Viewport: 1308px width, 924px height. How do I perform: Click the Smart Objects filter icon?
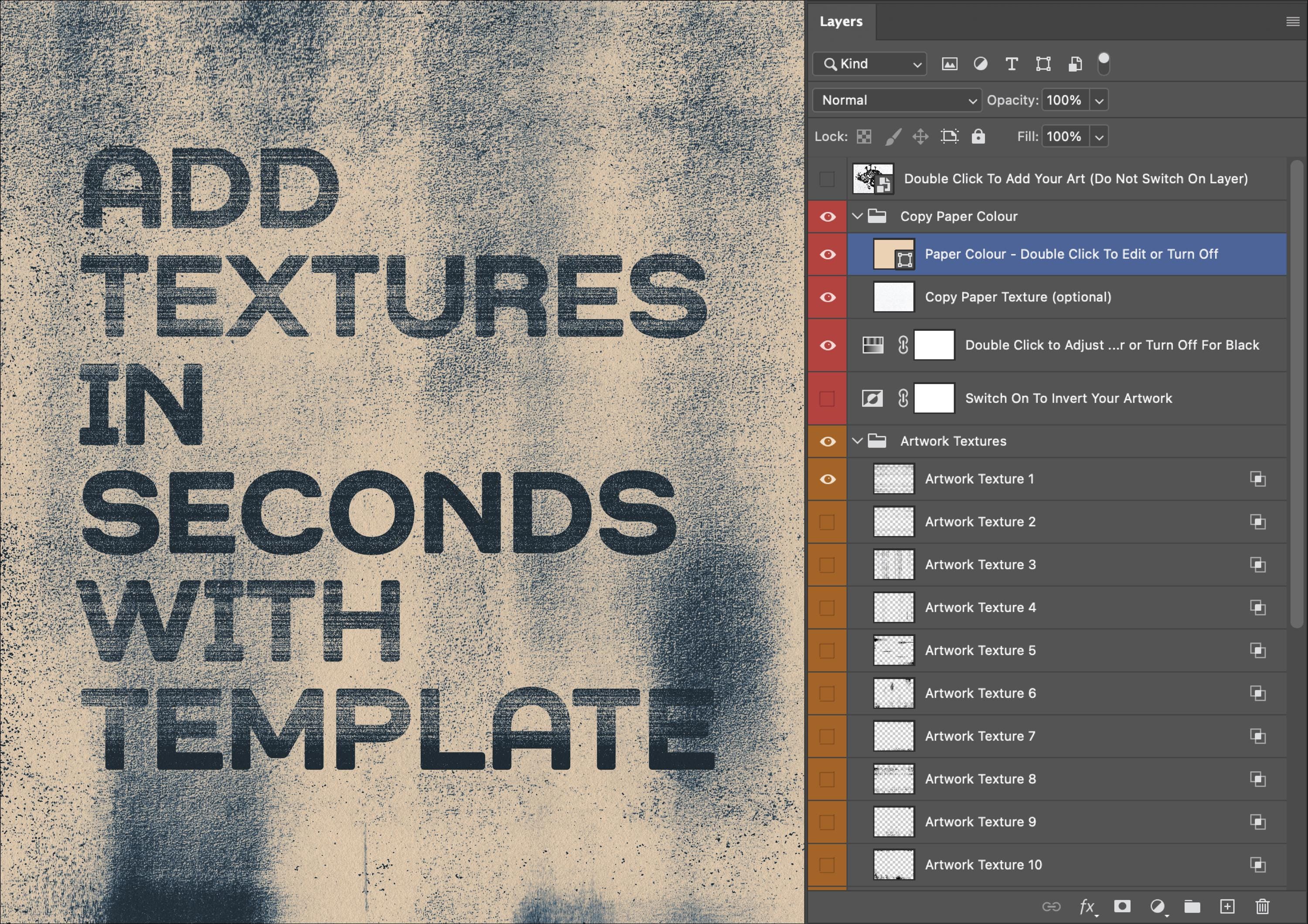pos(1074,64)
